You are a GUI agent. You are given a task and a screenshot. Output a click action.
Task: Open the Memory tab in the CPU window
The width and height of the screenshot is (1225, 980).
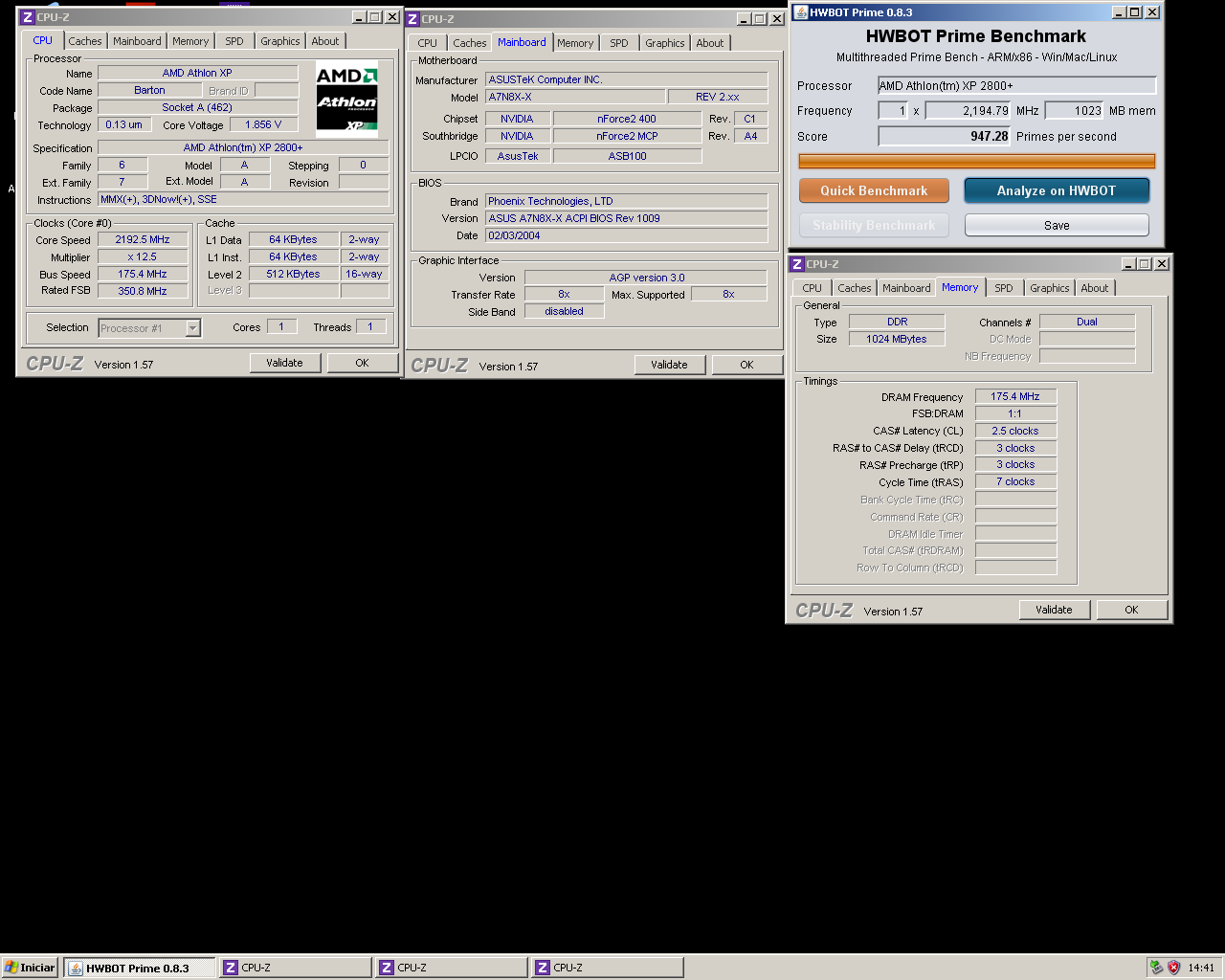point(190,41)
